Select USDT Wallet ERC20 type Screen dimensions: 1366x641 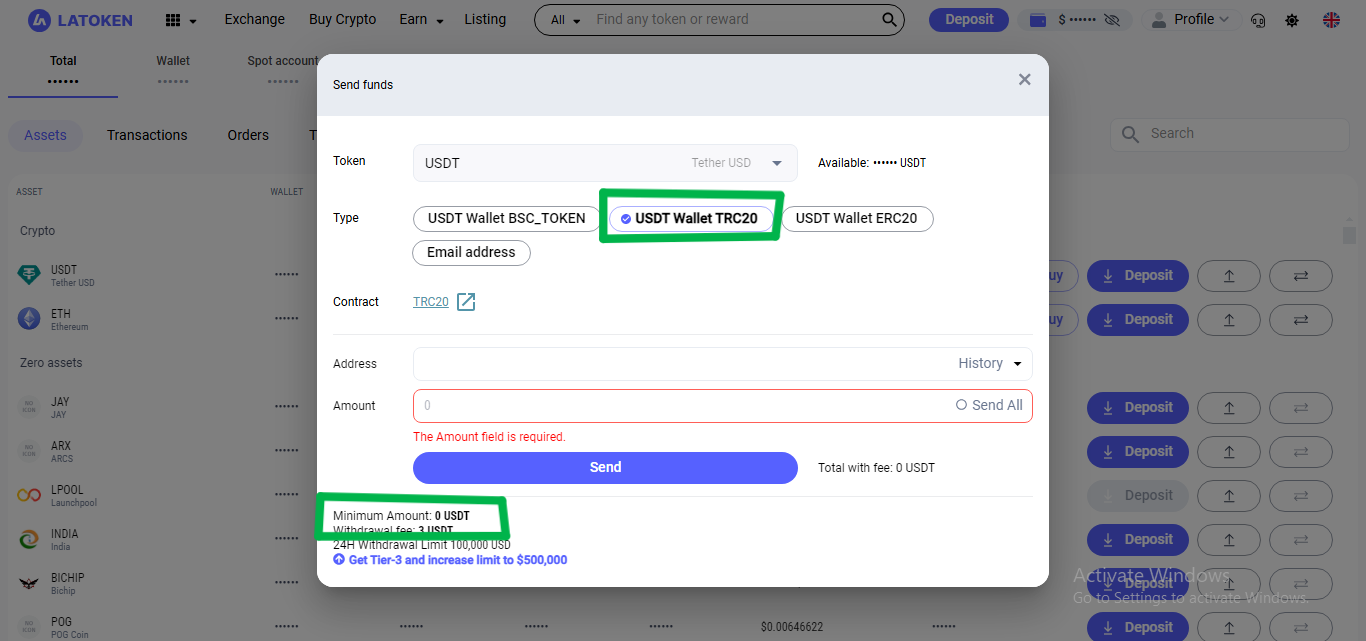856,218
